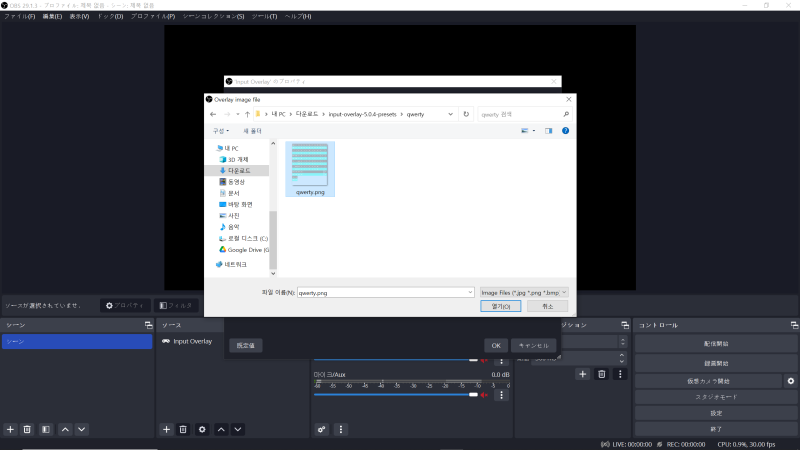Open source properties gear in Sources panel
800x450 pixels.
pyautogui.click(x=202, y=429)
